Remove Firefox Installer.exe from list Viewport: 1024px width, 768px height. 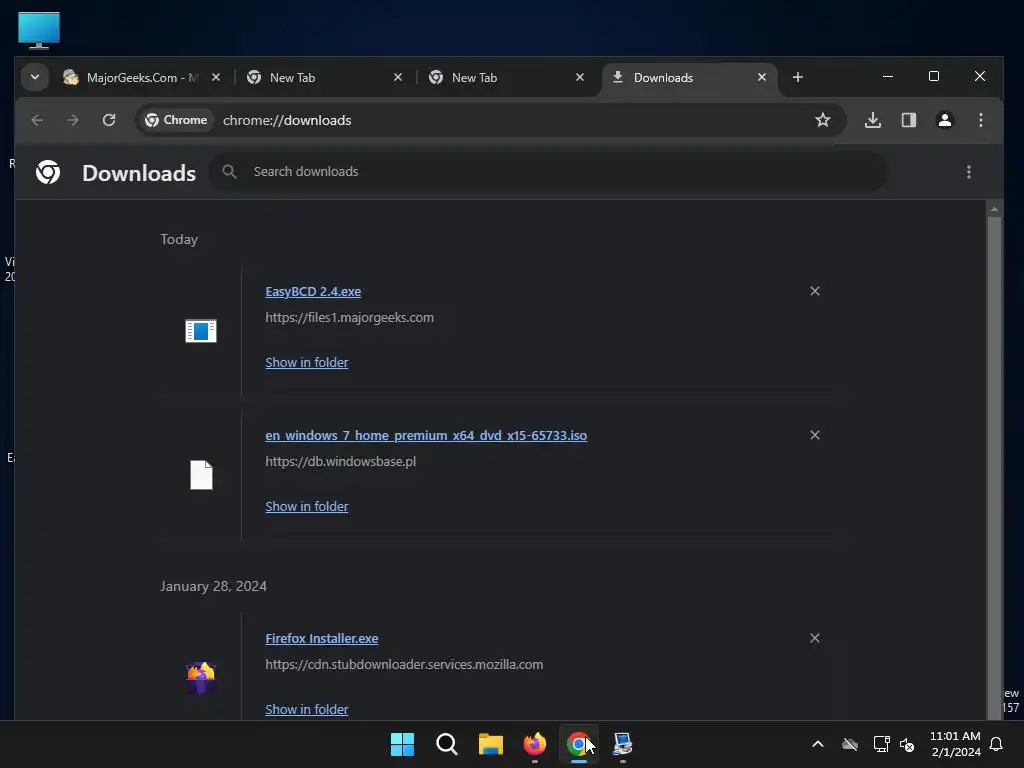pos(814,638)
